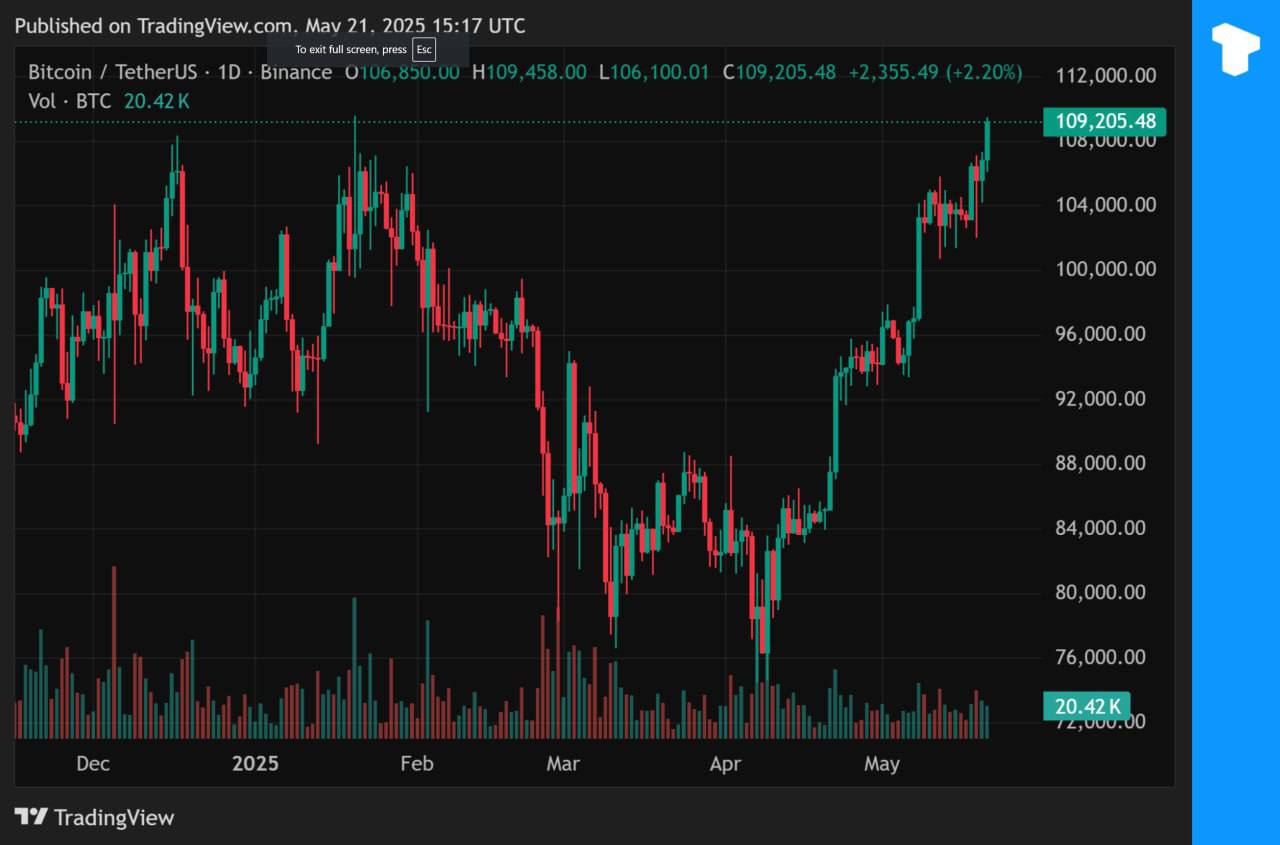
Task: Click the closing price value C109,205.48
Action: coord(779,72)
